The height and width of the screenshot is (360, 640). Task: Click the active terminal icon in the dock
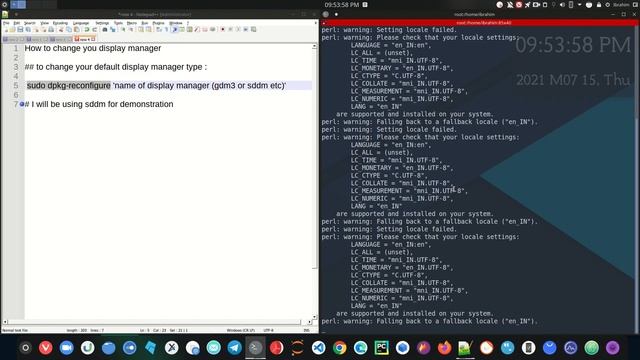pyautogui.click(x=256, y=348)
